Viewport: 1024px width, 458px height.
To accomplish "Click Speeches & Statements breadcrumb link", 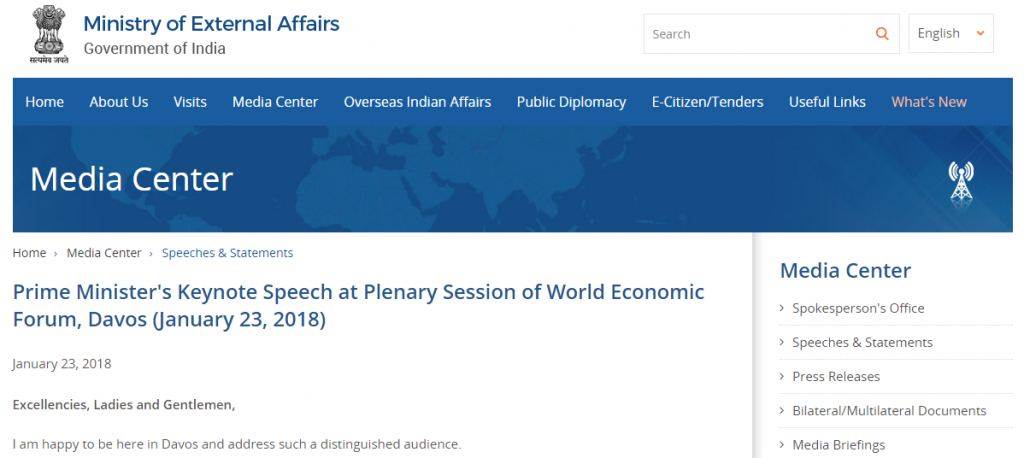I will [227, 253].
